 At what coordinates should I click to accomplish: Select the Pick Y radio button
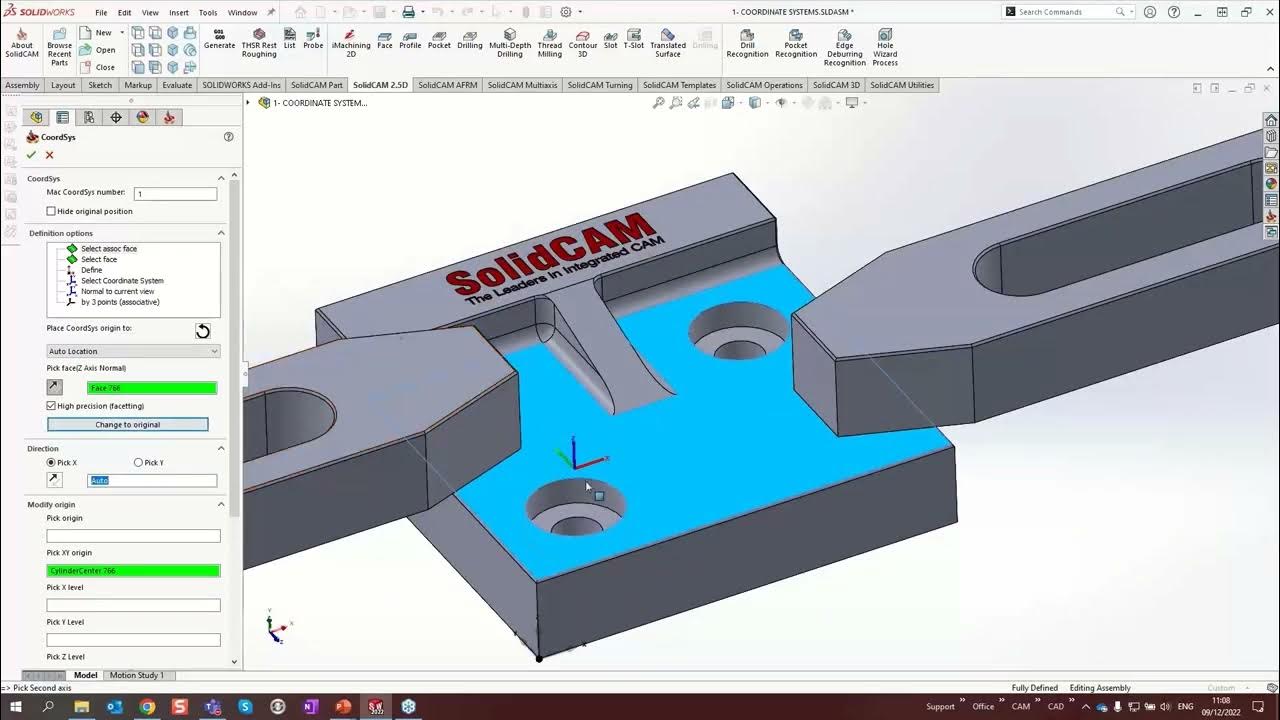(x=139, y=463)
